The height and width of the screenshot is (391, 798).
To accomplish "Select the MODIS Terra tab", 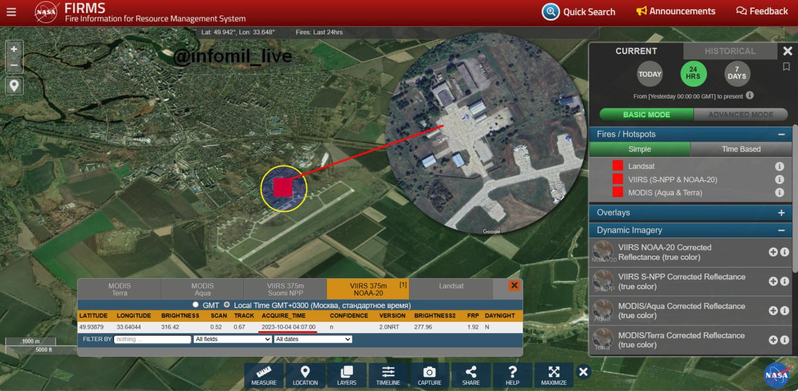I will [120, 289].
